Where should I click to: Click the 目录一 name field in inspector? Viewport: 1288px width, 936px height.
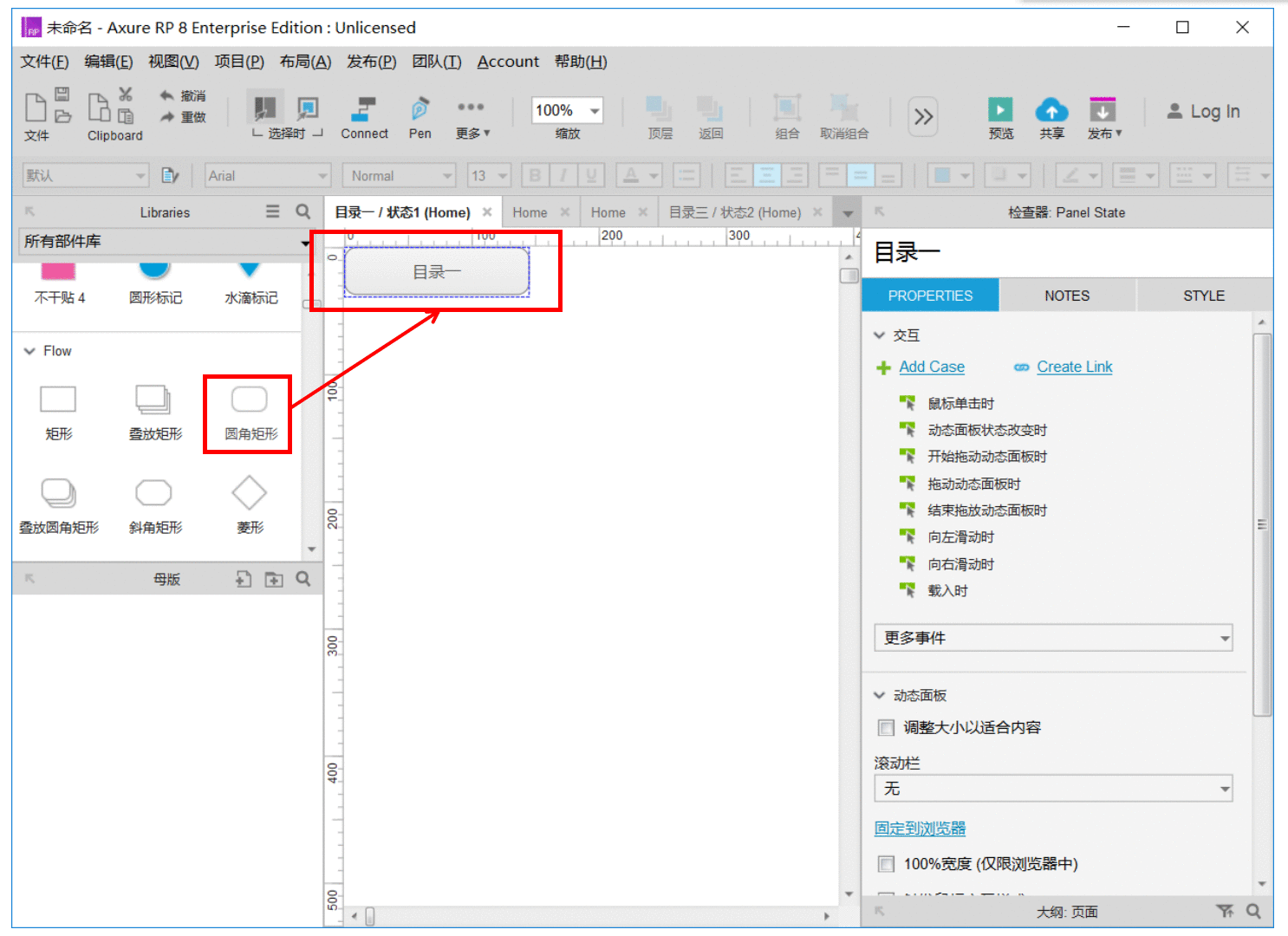click(1066, 252)
